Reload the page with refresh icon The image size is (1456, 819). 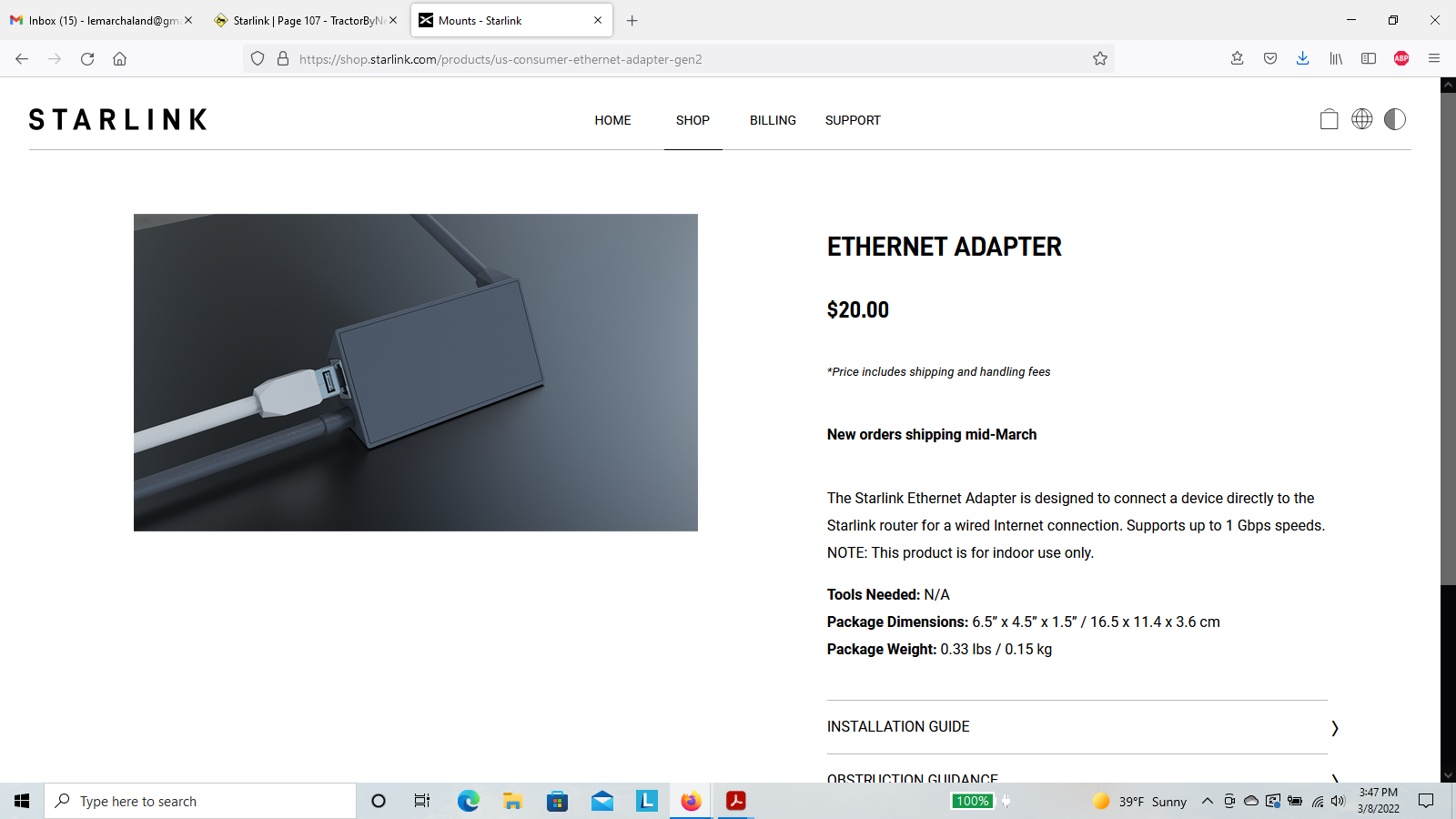coord(87,59)
